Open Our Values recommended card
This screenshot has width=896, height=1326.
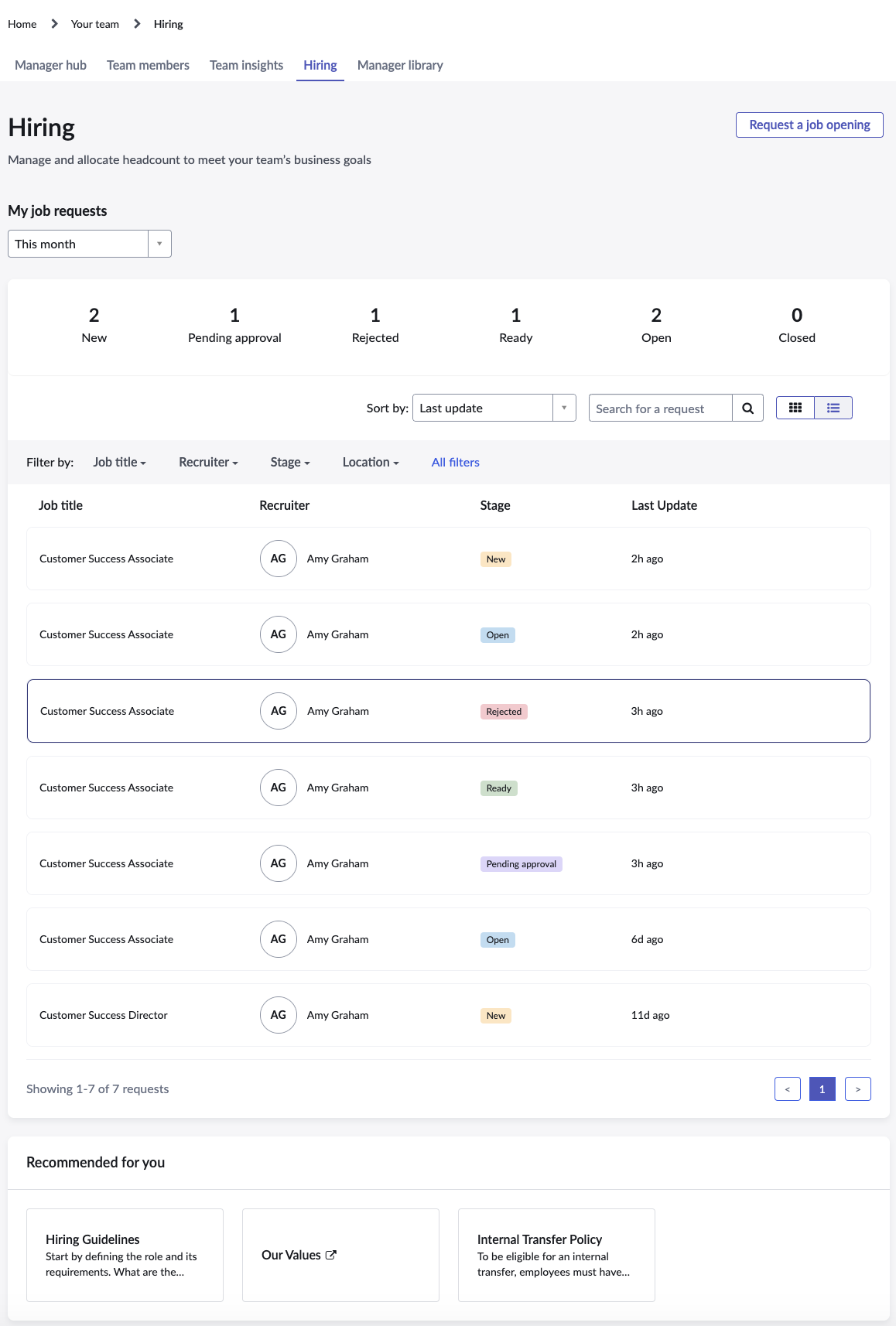click(340, 1255)
